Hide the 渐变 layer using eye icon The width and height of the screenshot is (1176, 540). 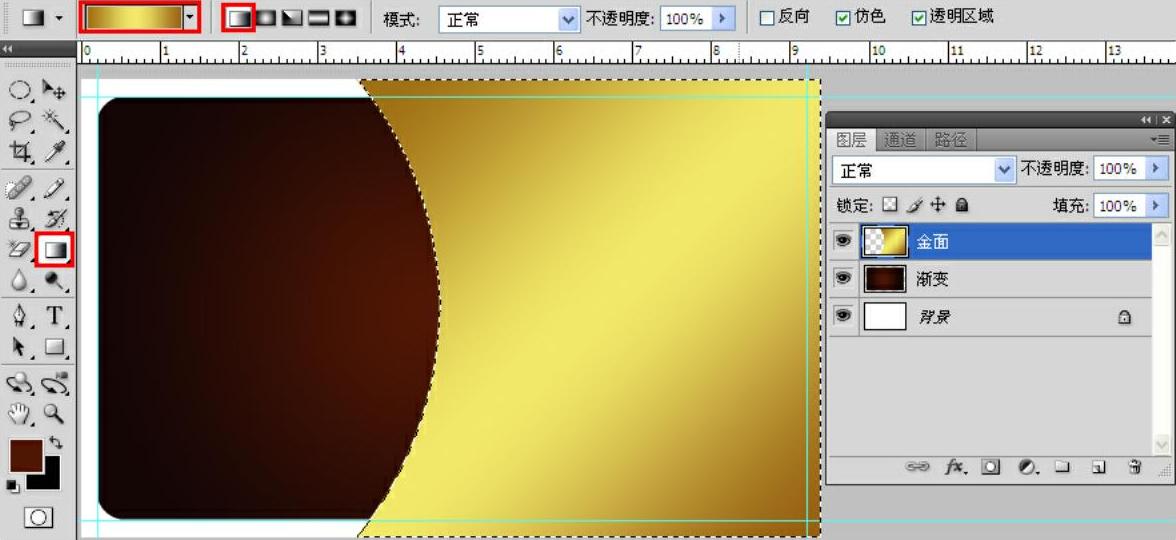[x=843, y=278]
